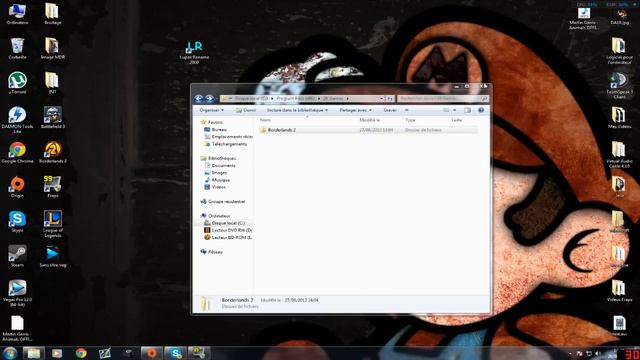Launch Vegas Pro 12.0 desktop shortcut
Viewport: 640px width, 360px height.
[x=17, y=293]
